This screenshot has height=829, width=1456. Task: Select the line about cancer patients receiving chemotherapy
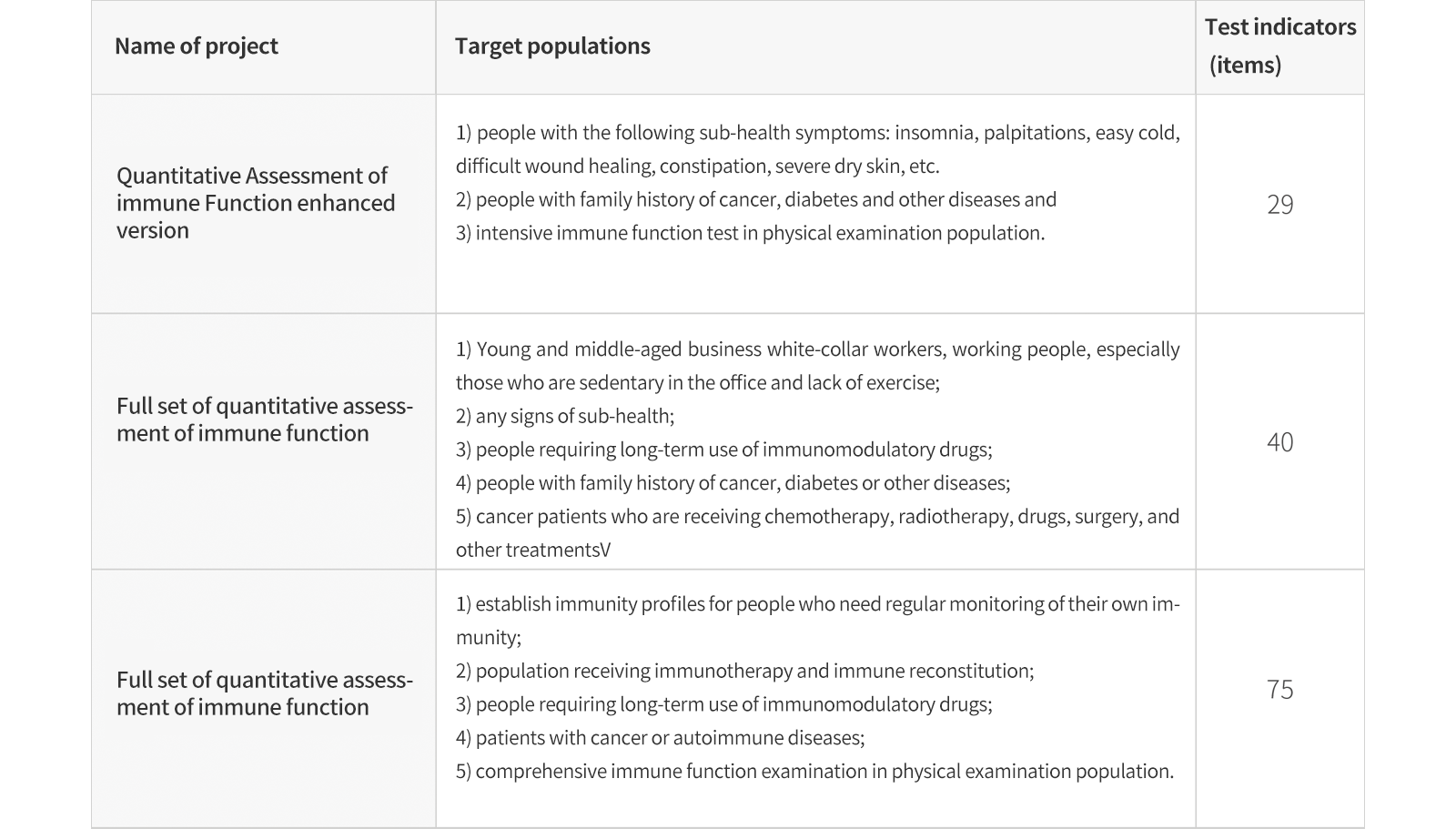817,517
